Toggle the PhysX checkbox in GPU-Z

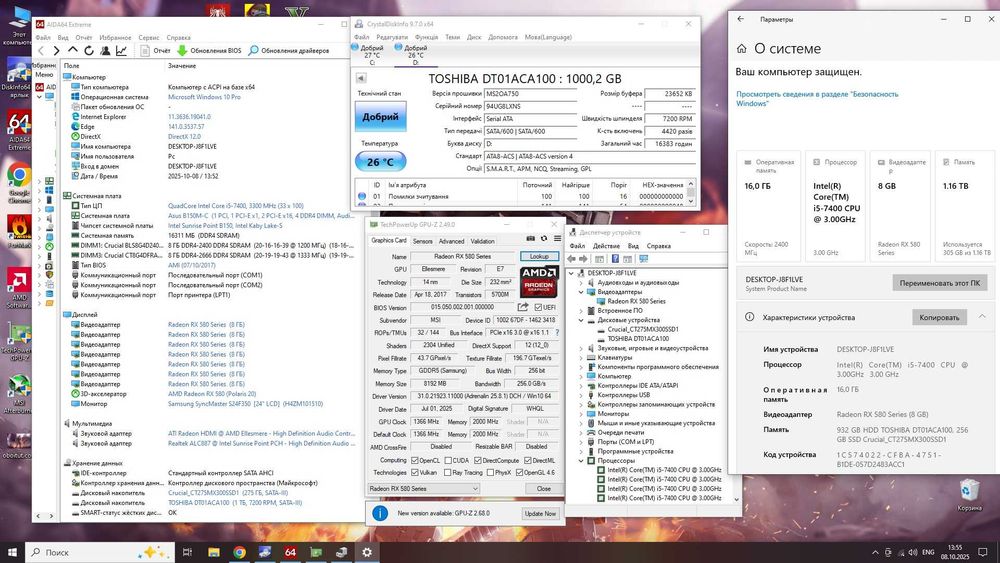pos(490,472)
